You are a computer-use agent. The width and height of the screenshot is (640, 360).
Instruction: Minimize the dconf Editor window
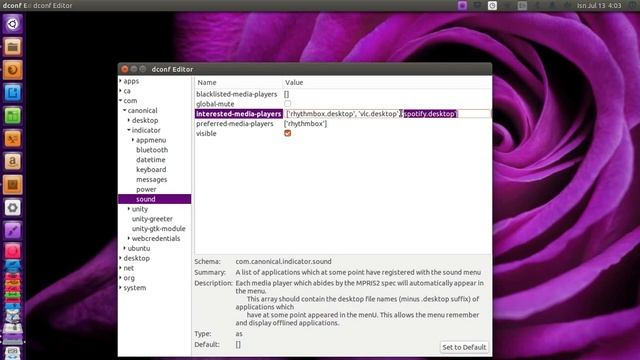click(134, 69)
